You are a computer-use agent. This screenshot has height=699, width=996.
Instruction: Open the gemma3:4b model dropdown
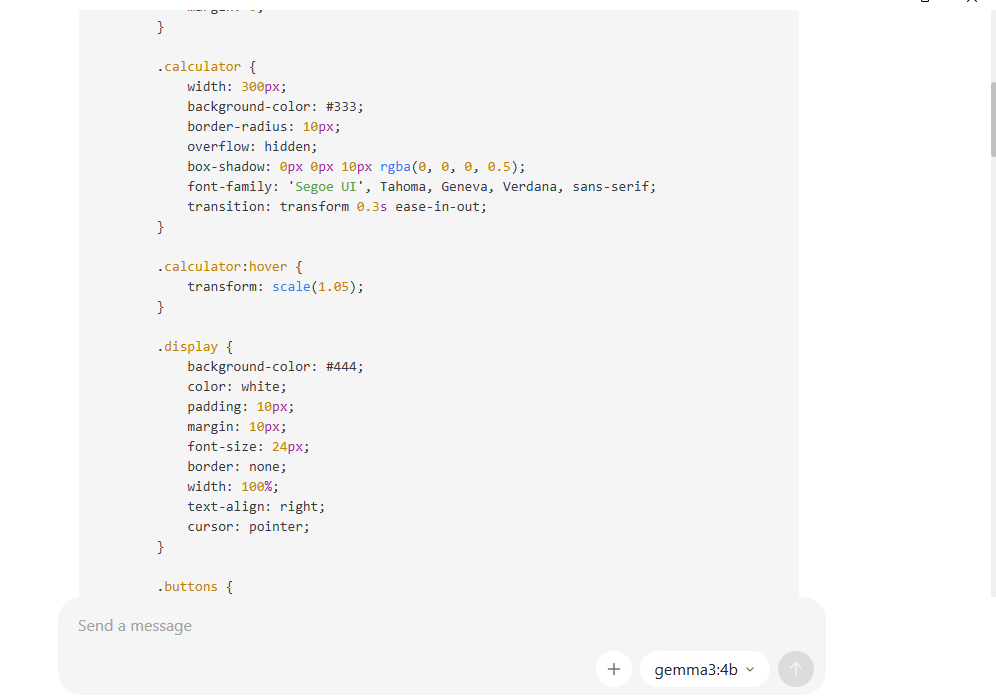[x=704, y=669]
